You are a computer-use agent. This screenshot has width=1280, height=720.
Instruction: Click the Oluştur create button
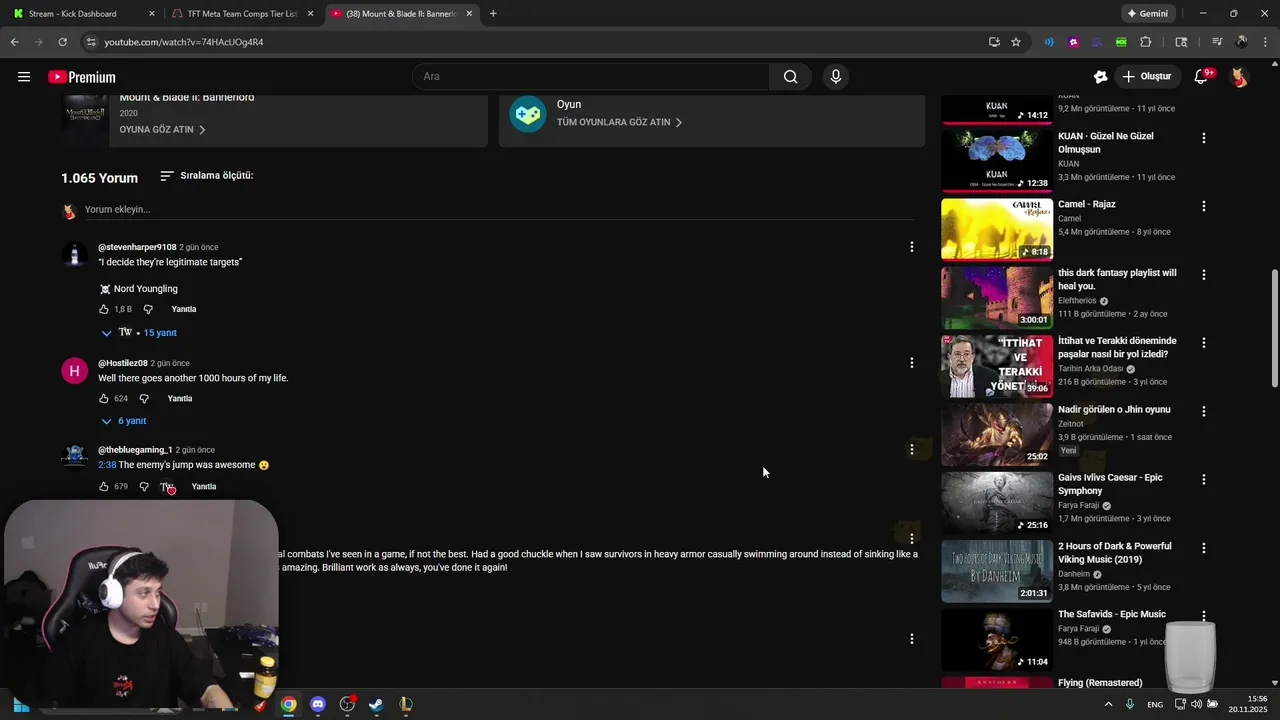[x=1146, y=77]
